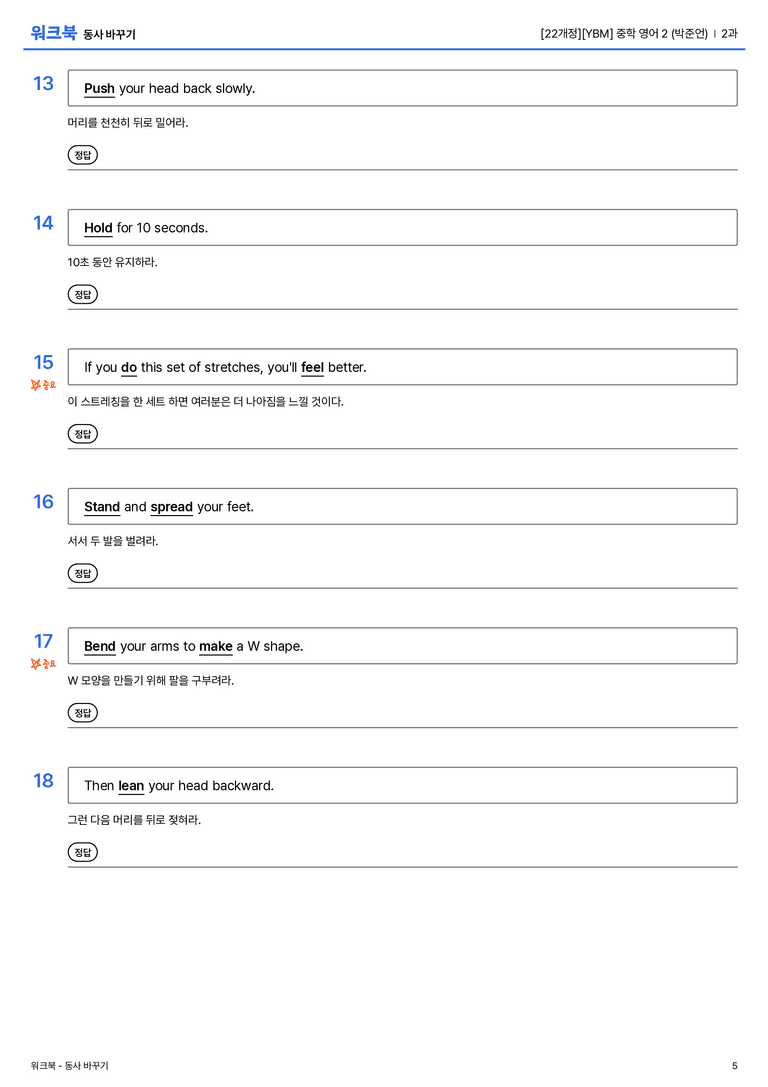Click the 정답 badge under question 14

(x=82, y=294)
